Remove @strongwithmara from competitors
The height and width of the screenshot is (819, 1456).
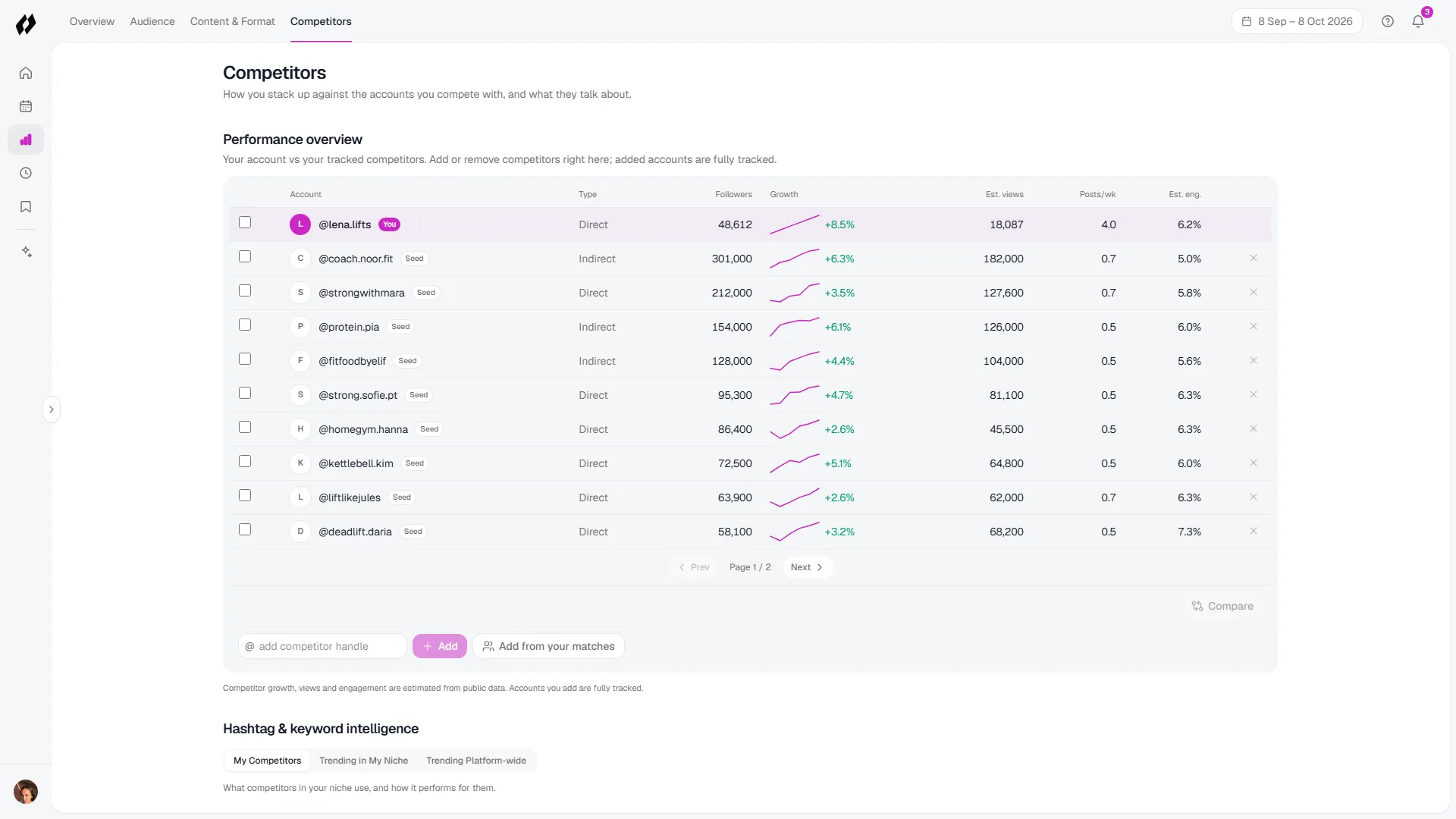(1254, 292)
